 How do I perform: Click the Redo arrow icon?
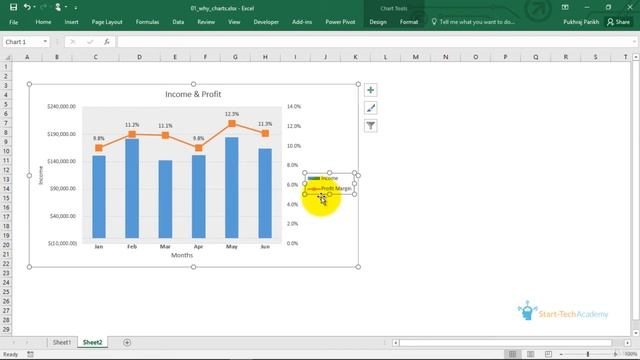(x=43, y=7)
